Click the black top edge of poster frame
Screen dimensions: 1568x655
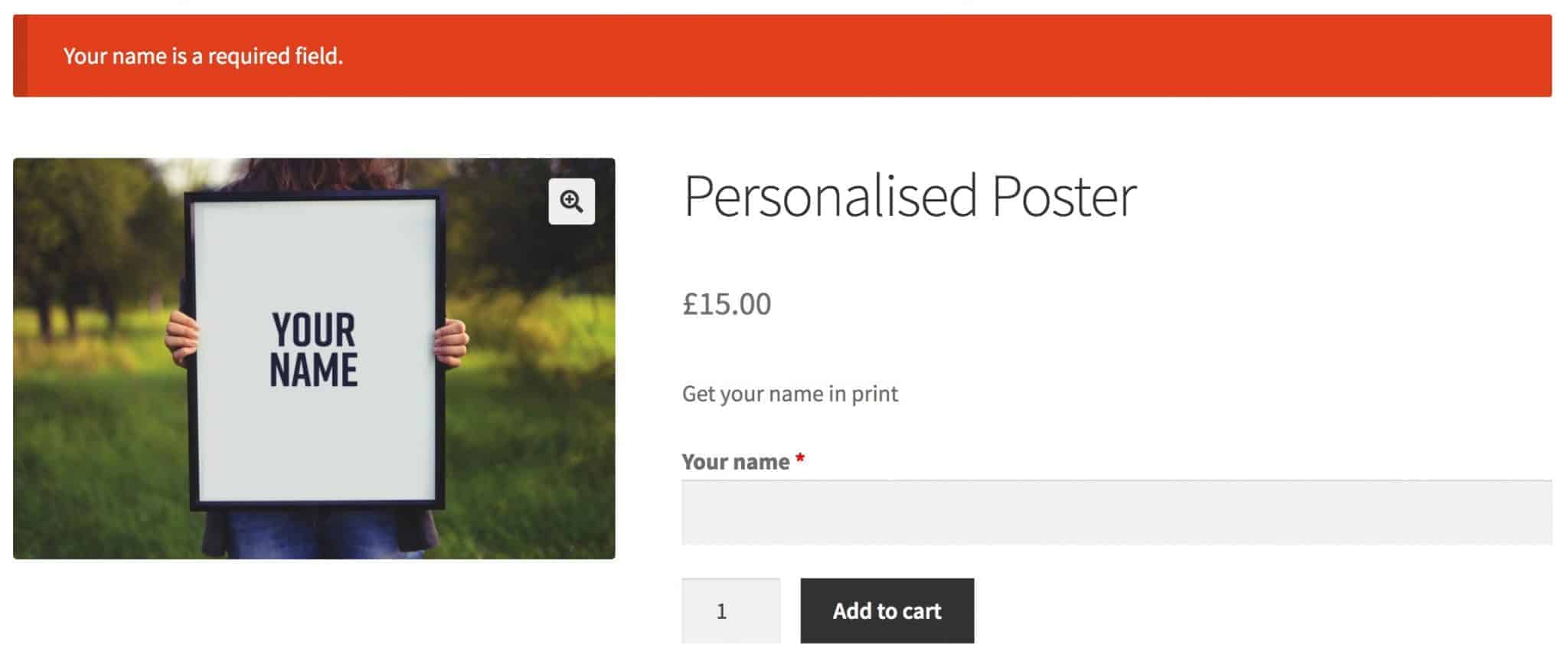point(314,196)
